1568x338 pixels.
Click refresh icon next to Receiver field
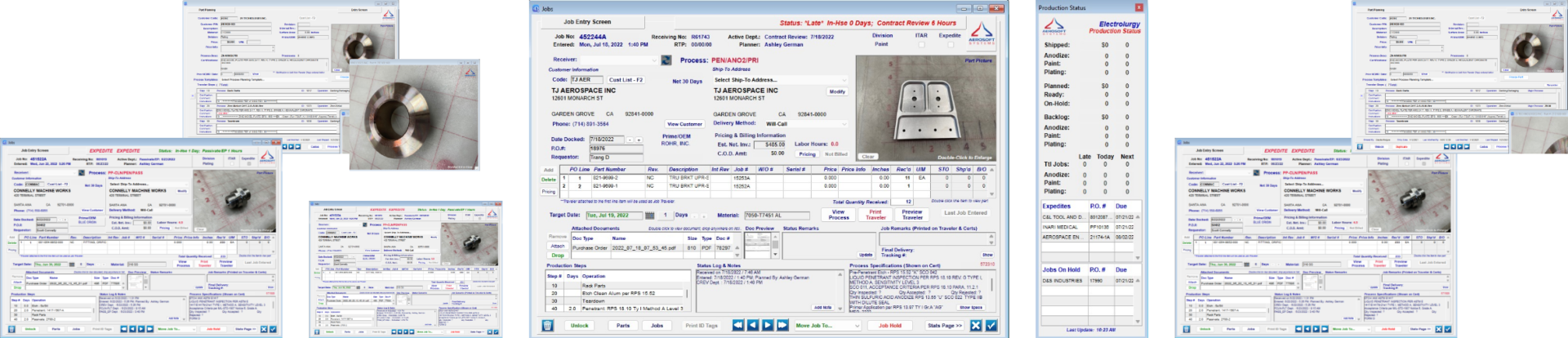point(666,60)
